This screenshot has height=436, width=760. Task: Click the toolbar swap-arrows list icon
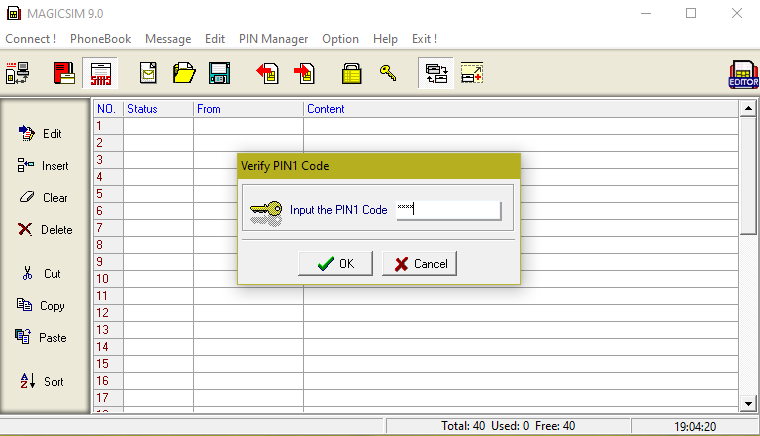tap(436, 73)
